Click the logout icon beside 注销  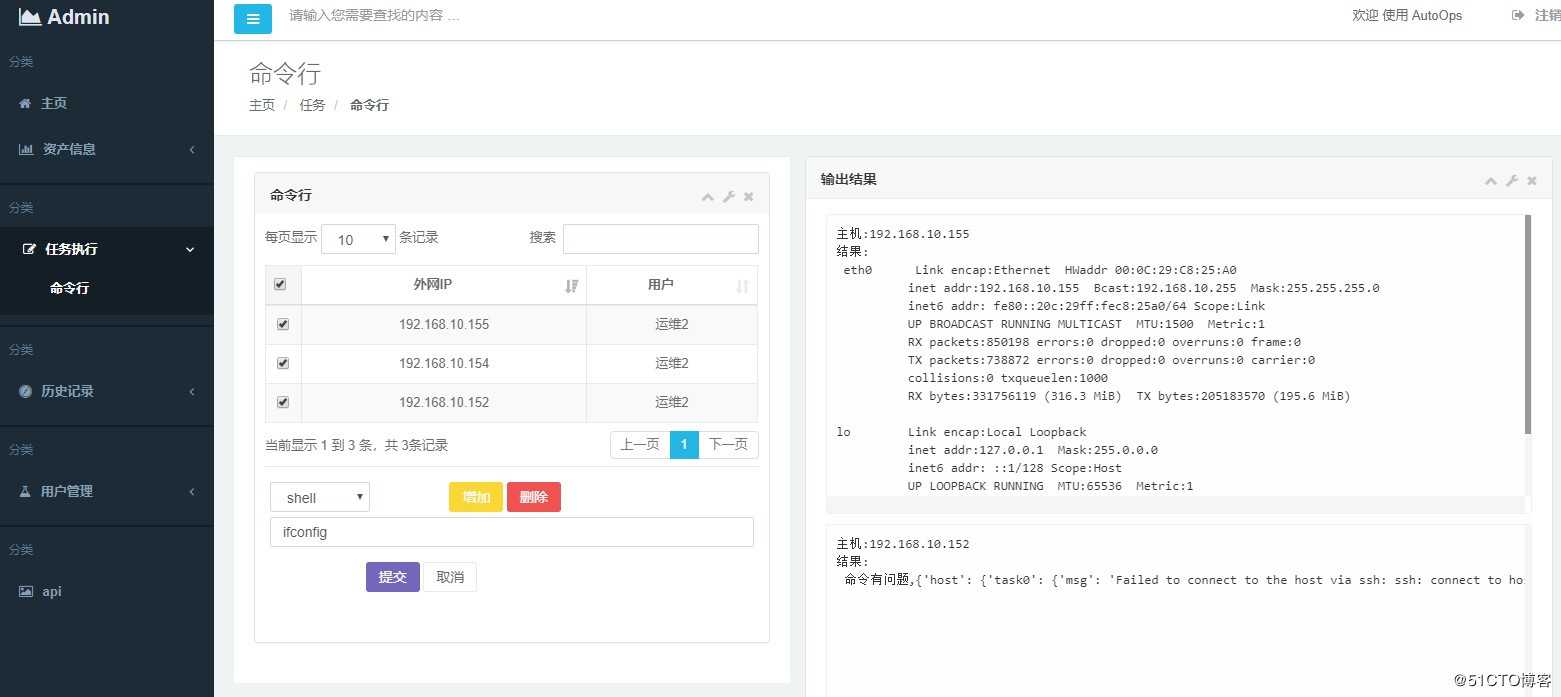(x=1518, y=15)
